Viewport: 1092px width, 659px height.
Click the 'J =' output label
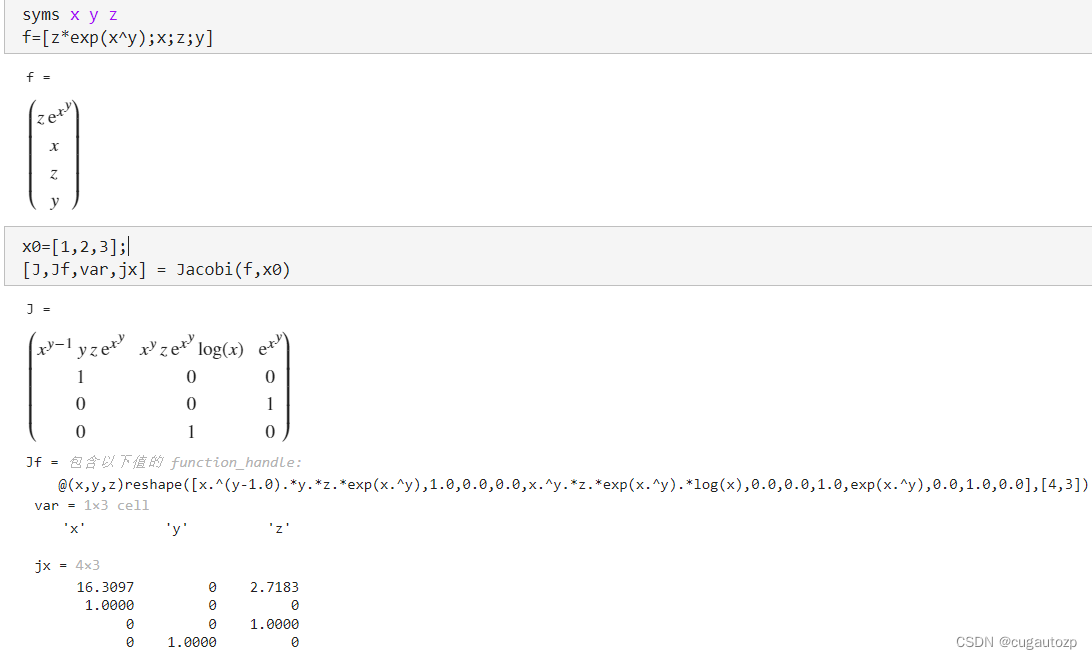[x=38, y=309]
